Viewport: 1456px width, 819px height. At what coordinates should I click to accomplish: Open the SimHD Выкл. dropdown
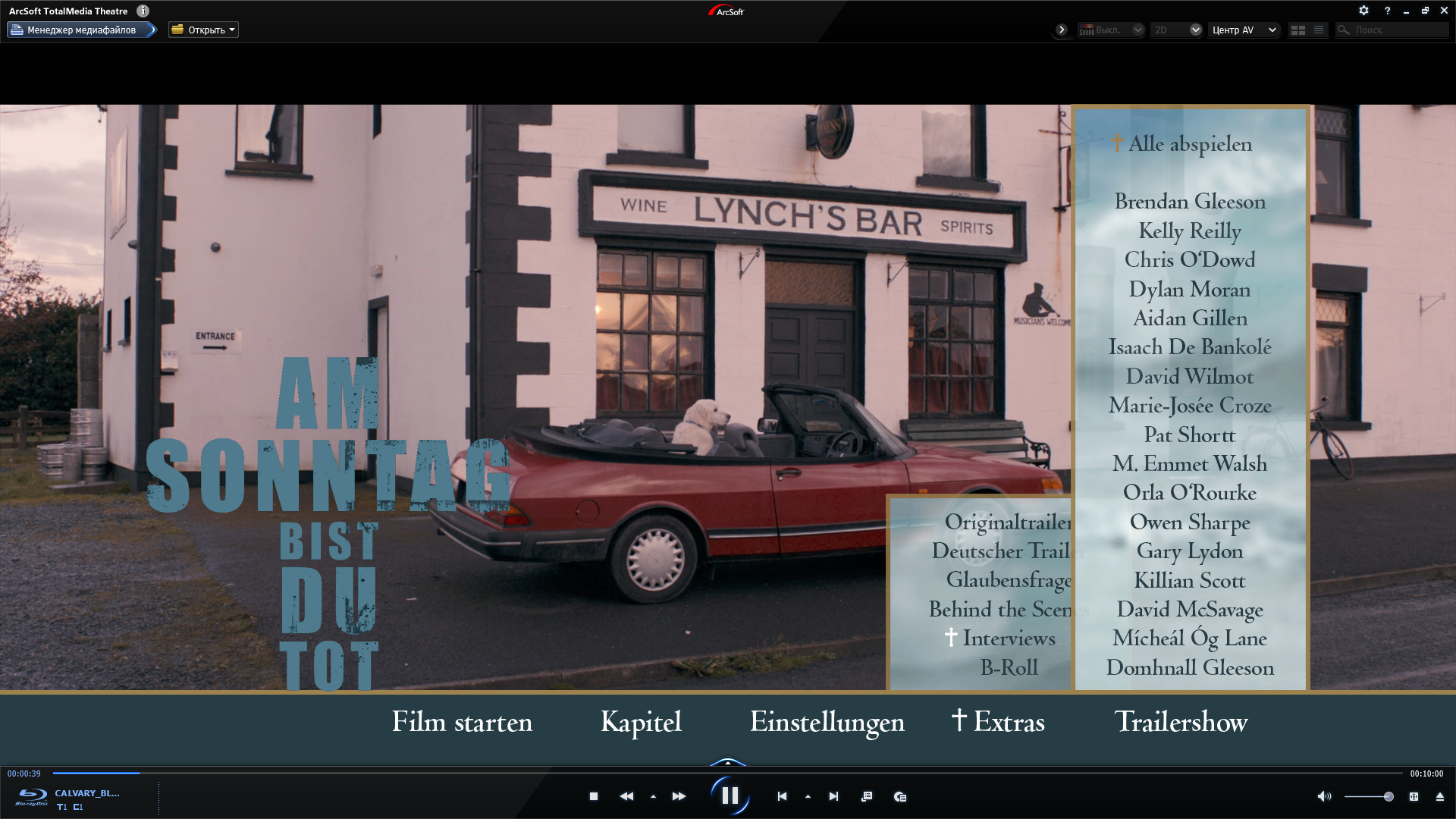pyautogui.click(x=1111, y=30)
